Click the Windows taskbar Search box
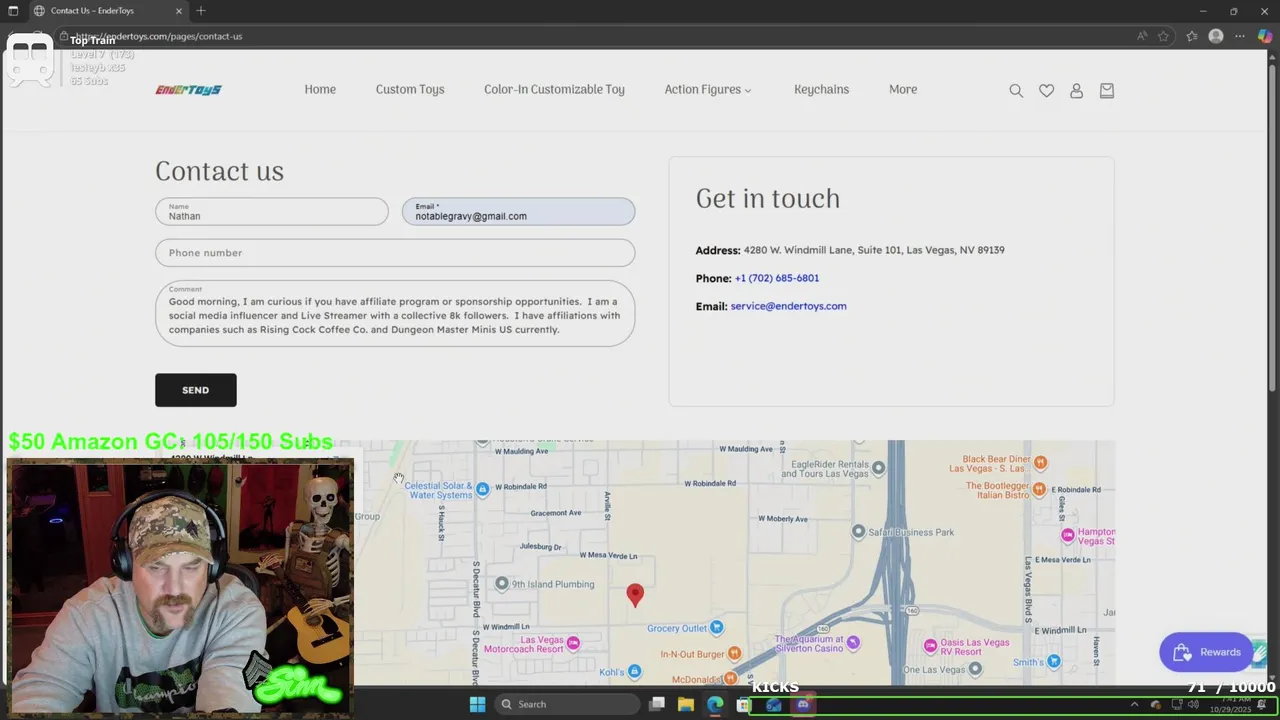Viewport: 1280px width, 720px height. coord(568,704)
